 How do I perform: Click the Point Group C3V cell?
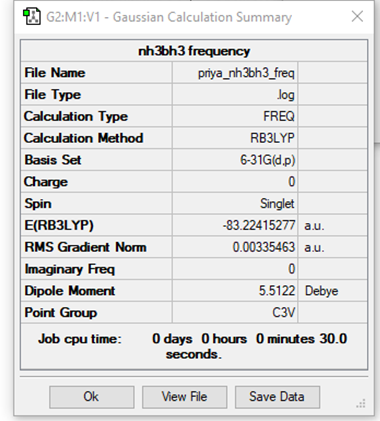coord(235,312)
